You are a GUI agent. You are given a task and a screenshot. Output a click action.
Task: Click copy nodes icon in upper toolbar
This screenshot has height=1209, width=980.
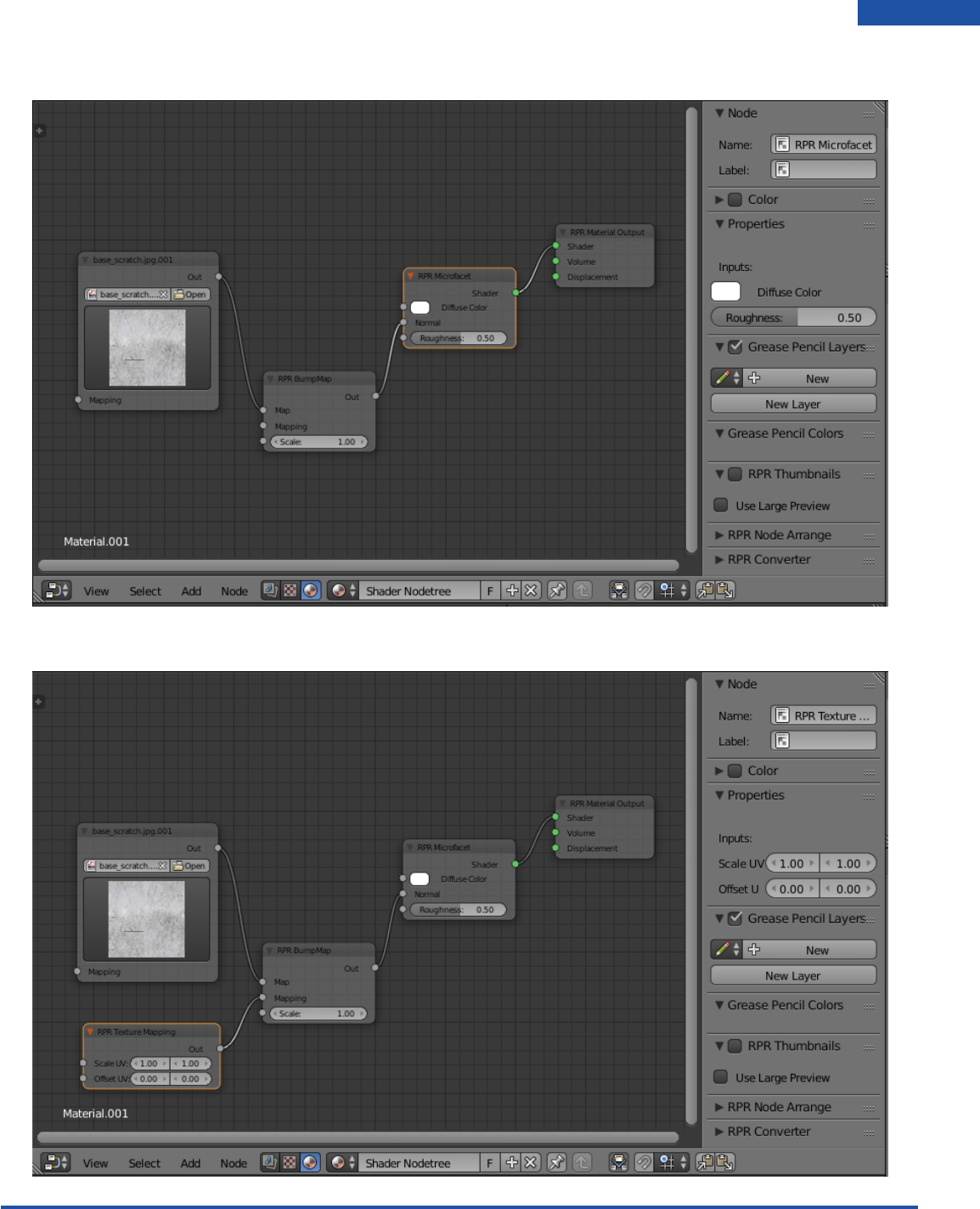click(x=705, y=590)
